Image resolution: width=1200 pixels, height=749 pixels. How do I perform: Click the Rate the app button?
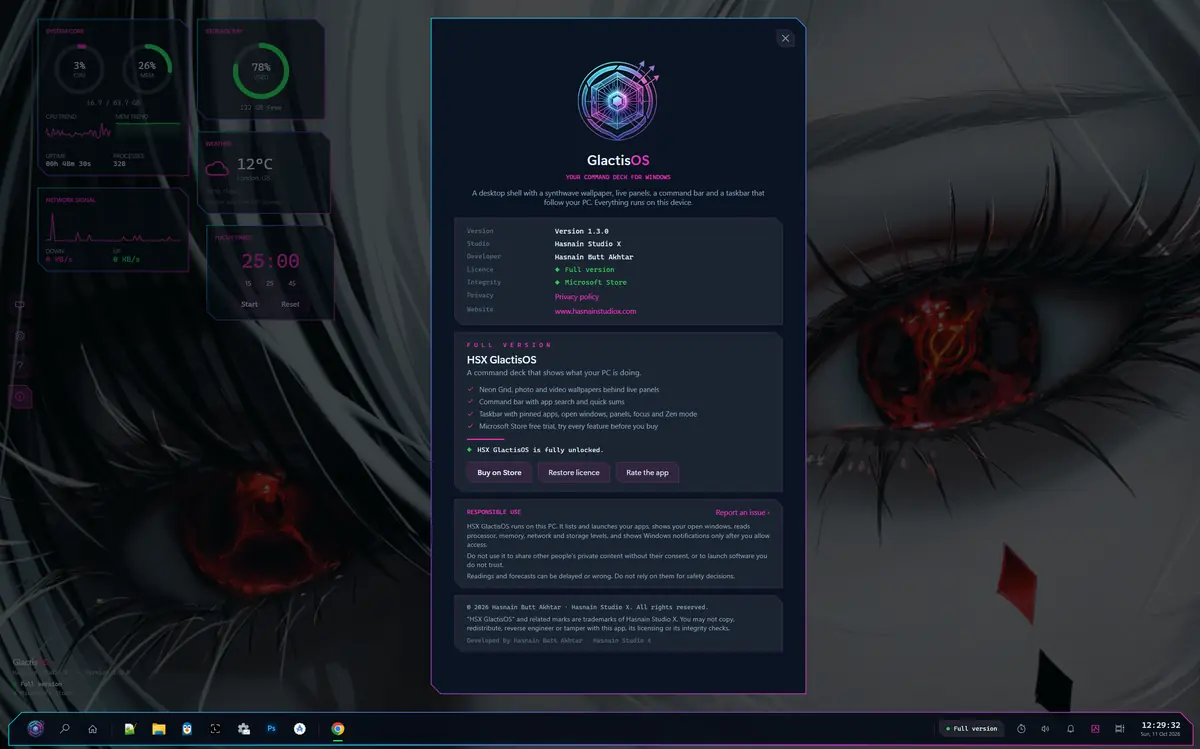(x=647, y=472)
